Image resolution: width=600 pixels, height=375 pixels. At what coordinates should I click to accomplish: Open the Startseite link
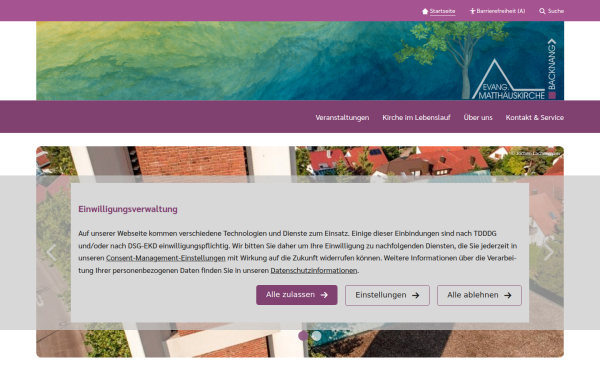pyautogui.click(x=442, y=11)
